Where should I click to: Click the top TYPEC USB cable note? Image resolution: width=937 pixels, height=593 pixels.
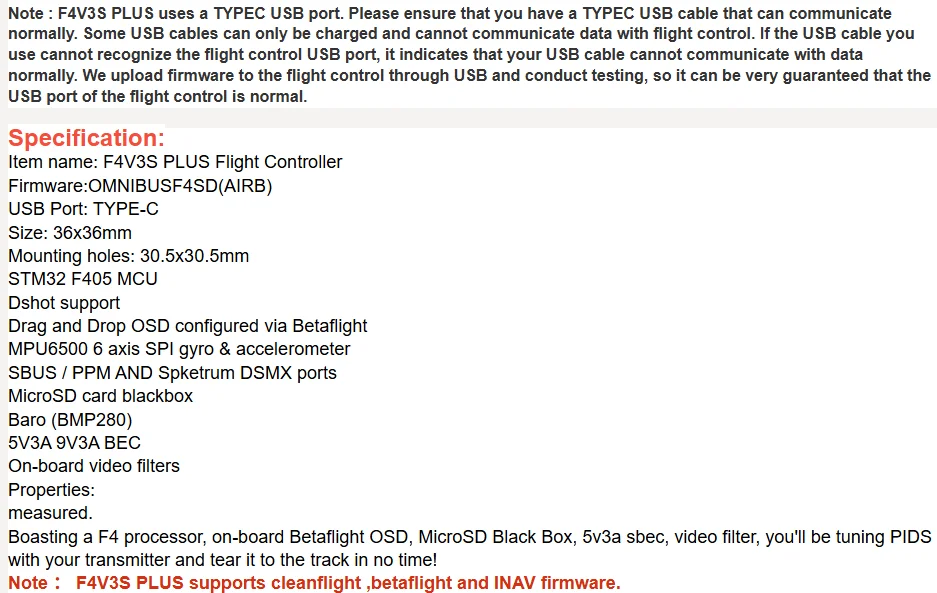click(x=468, y=54)
